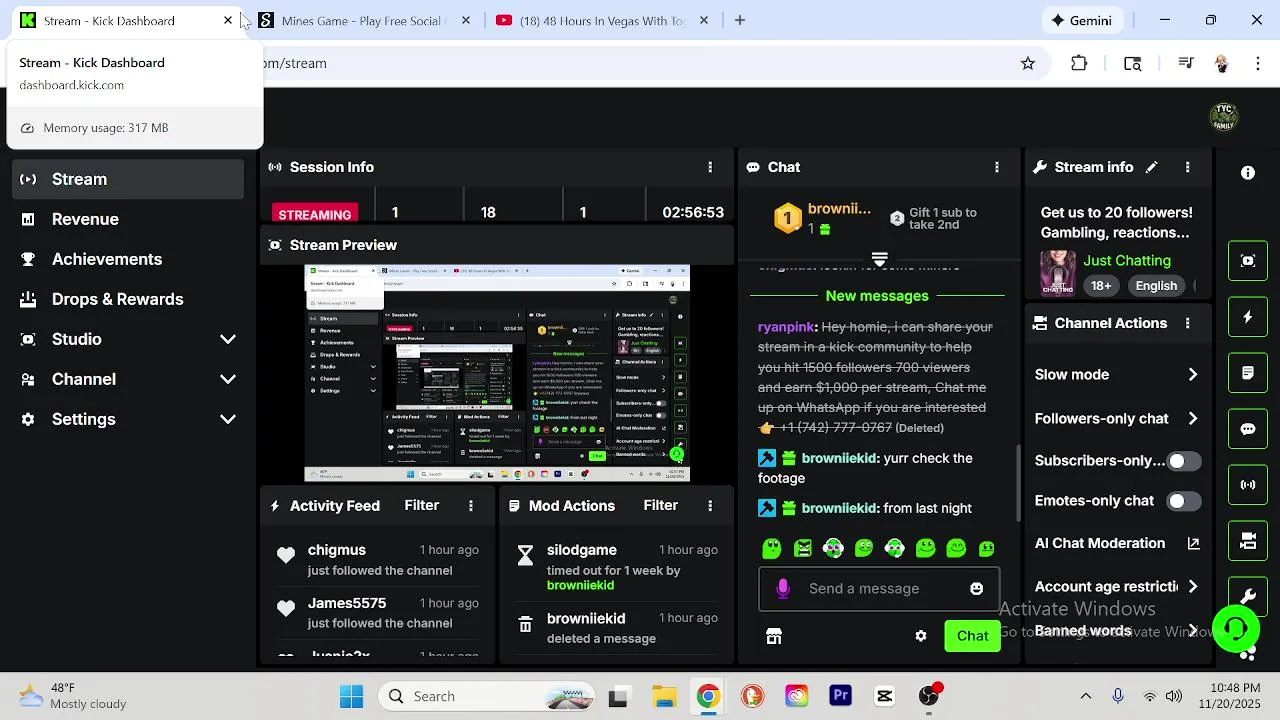Open the browser extensions puzzle icon
The width and height of the screenshot is (1280, 720).
pyautogui.click(x=1079, y=63)
